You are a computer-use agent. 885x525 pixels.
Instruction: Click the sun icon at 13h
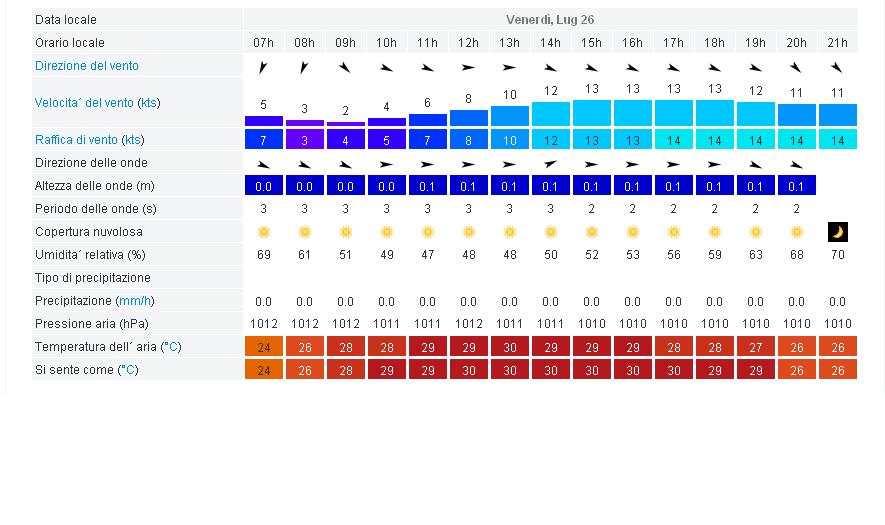510,232
